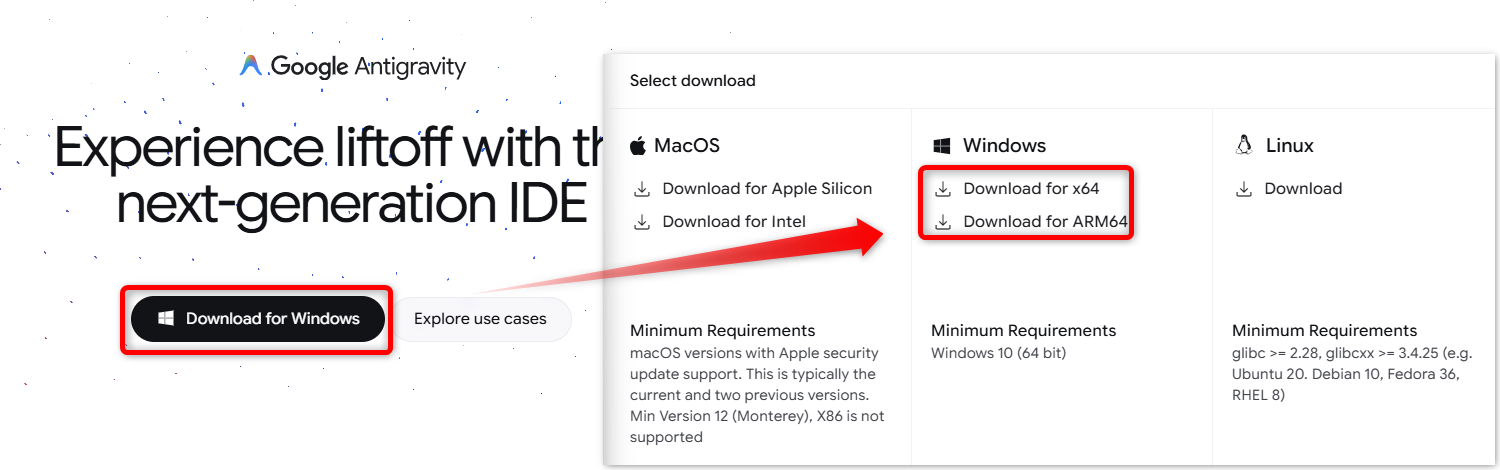
Task: Click the Linux penguin icon
Action: click(1244, 145)
